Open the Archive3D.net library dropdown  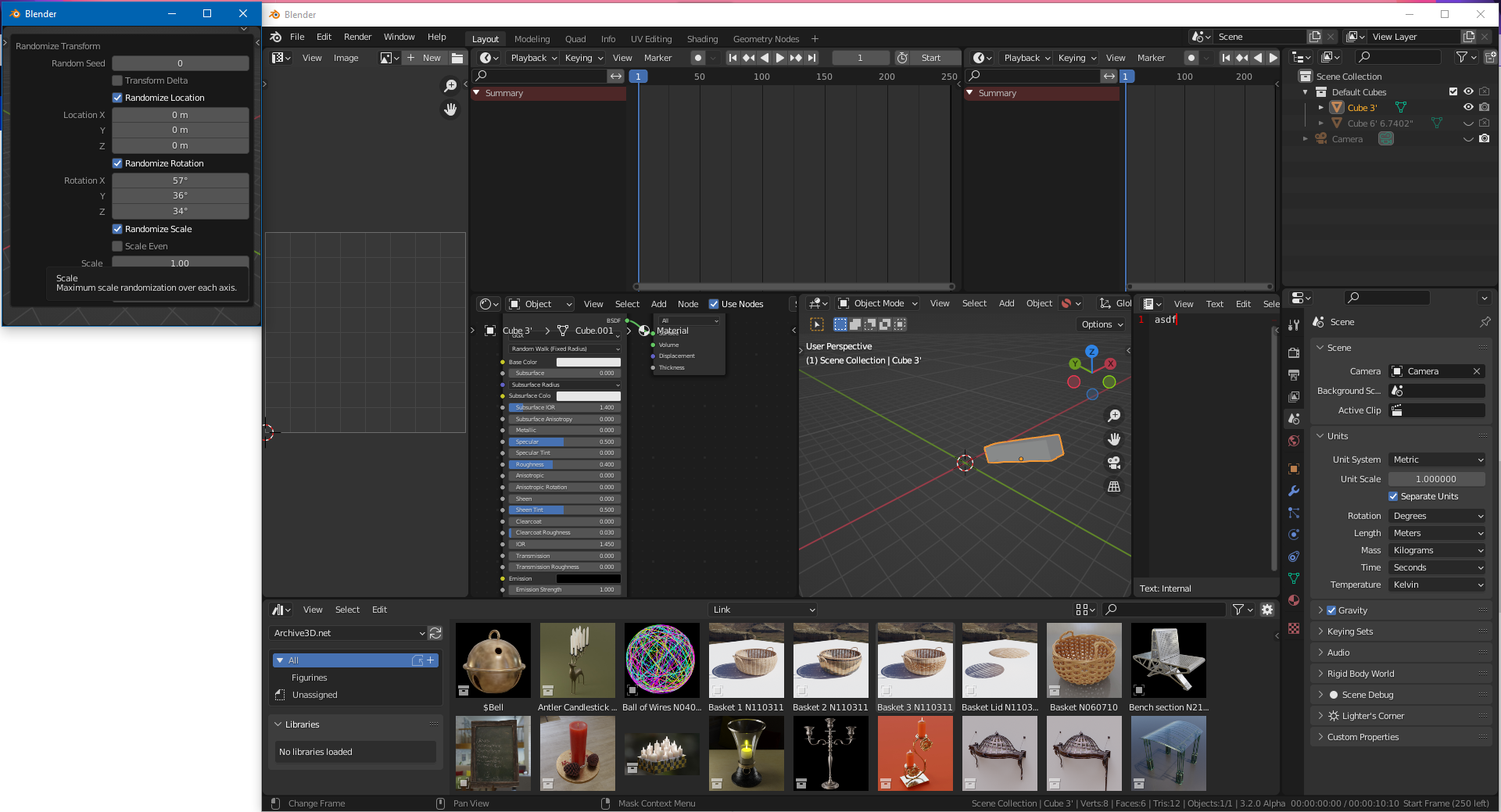click(x=348, y=633)
